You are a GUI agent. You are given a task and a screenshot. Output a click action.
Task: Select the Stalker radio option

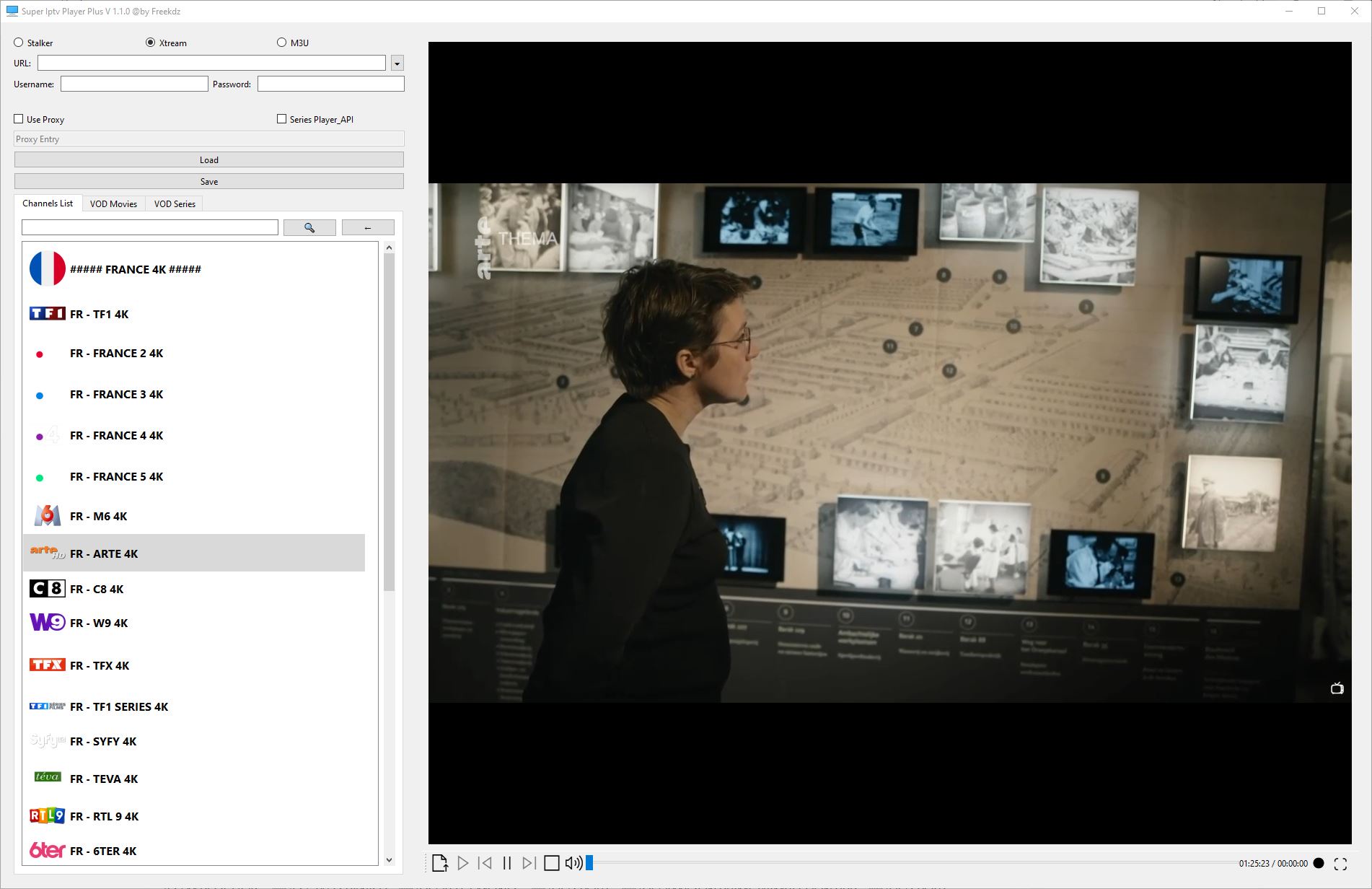click(x=33, y=43)
